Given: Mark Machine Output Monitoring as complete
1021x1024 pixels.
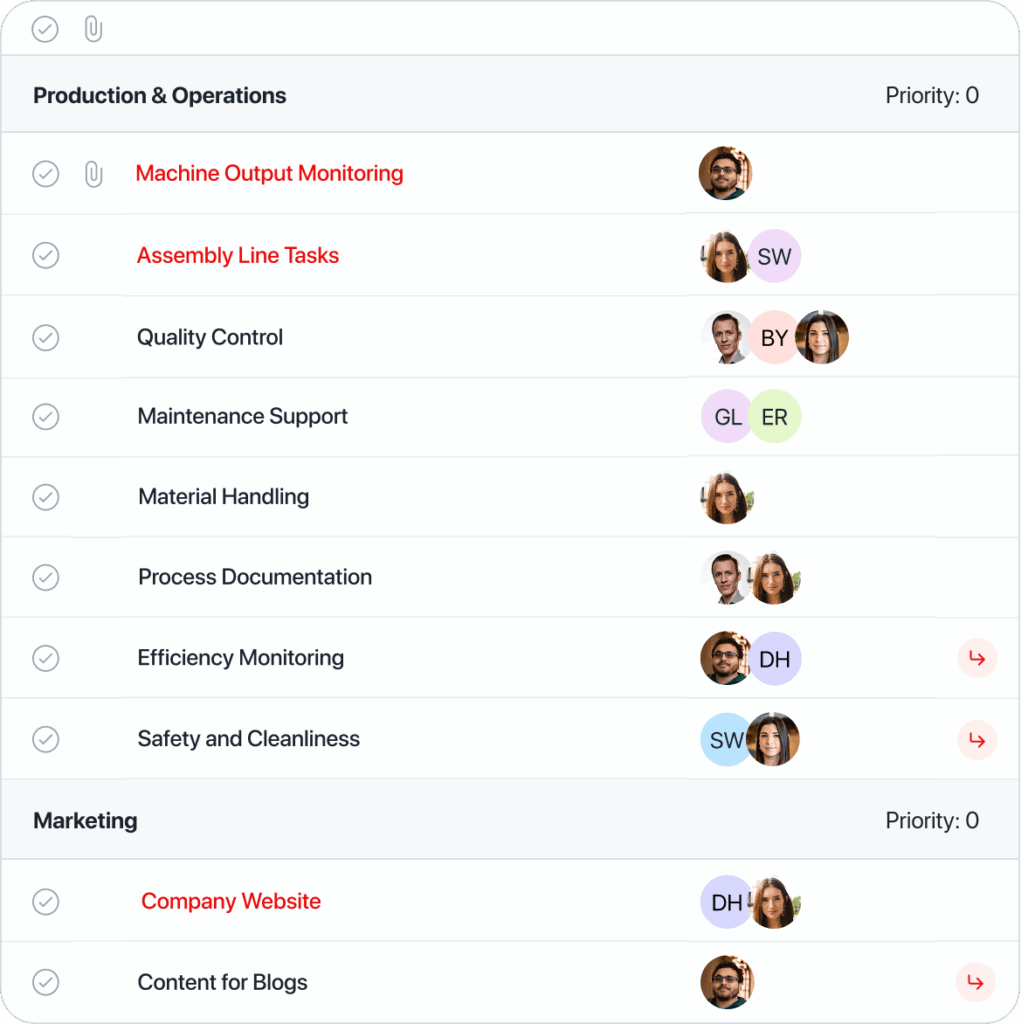Looking at the screenshot, I should (x=45, y=173).
